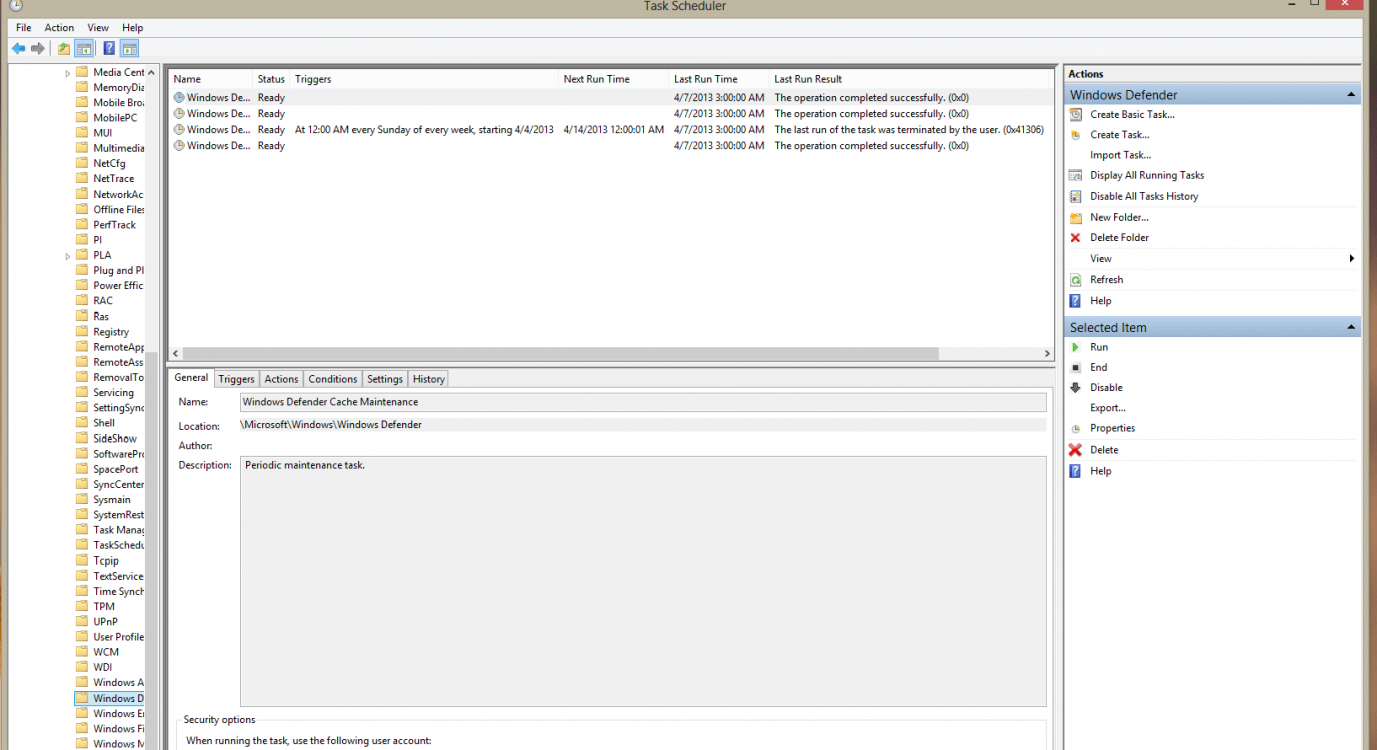Sort by the Last Run Result column header
Viewport: 1377px width, 750px height.
coord(909,79)
